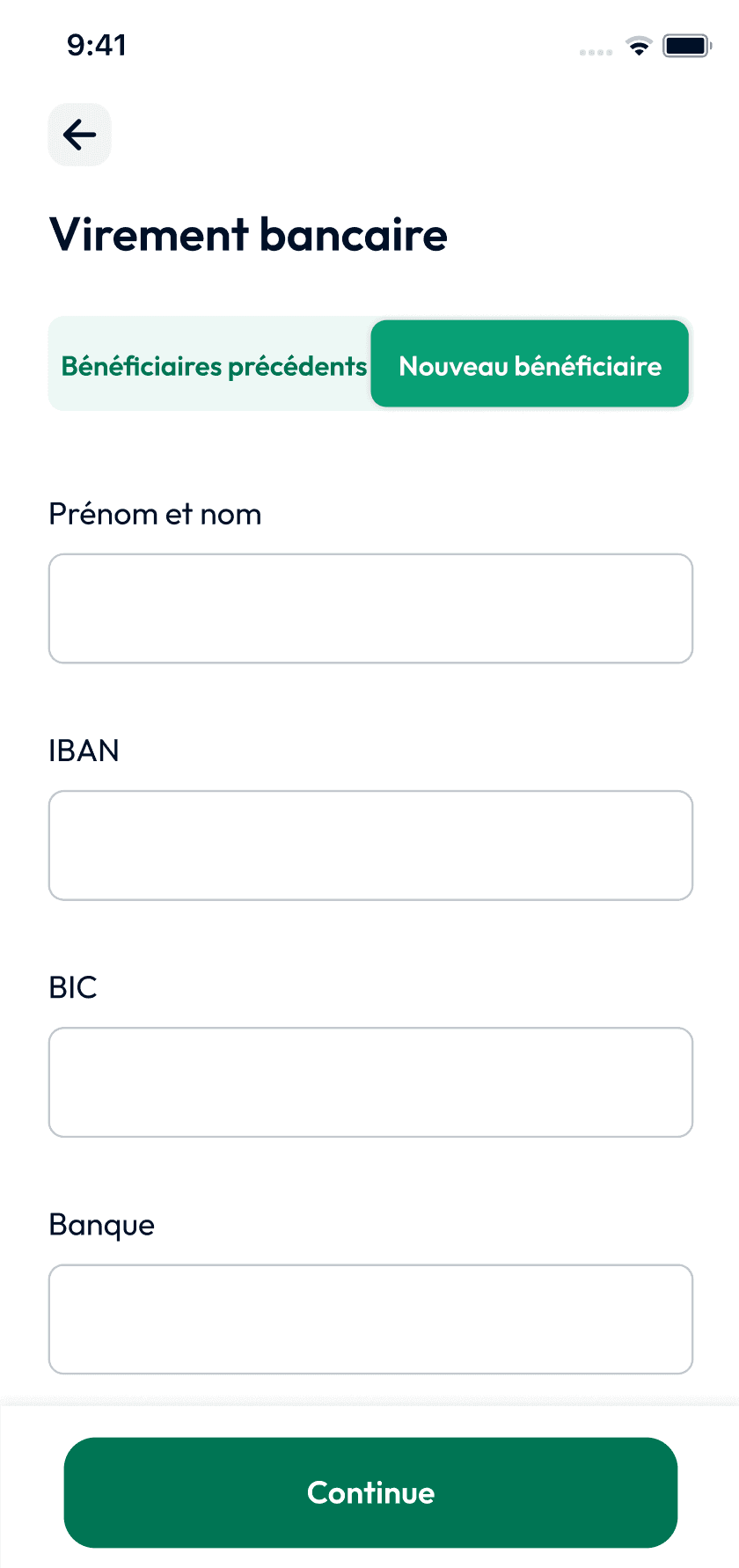The height and width of the screenshot is (1568, 739).
Task: Click the Continue button
Action: pos(370,1492)
